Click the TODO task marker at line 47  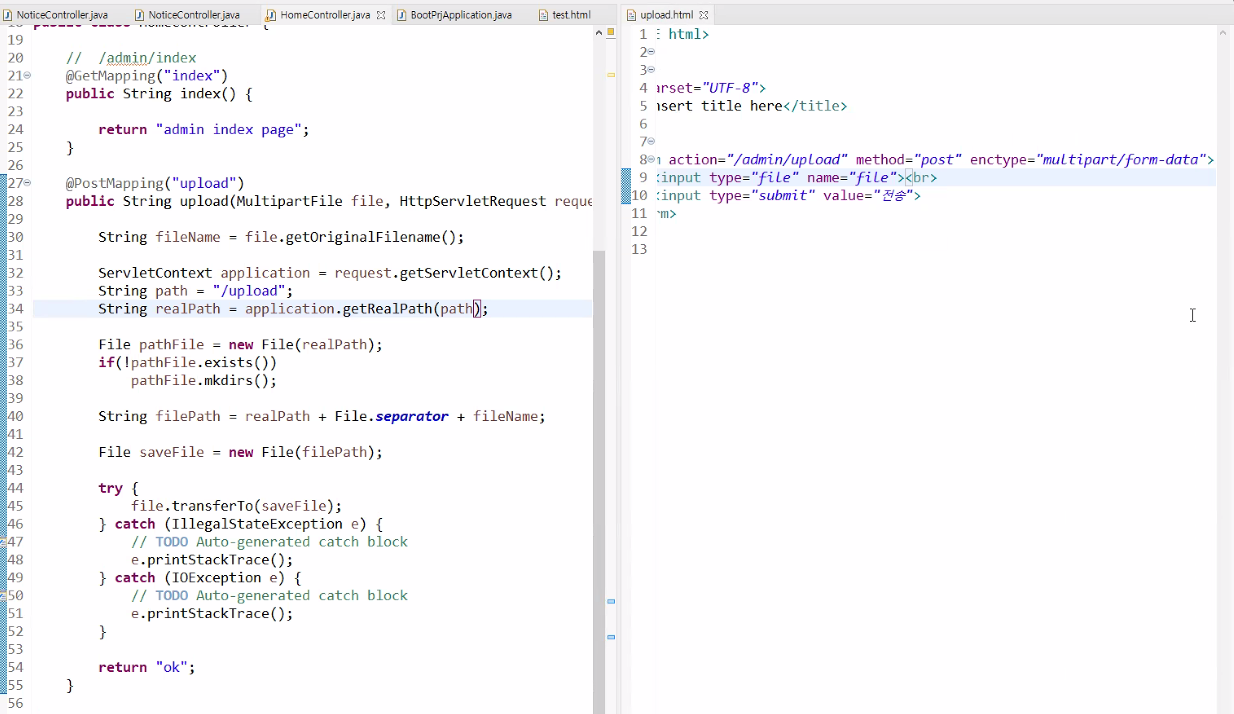[x=4, y=541]
